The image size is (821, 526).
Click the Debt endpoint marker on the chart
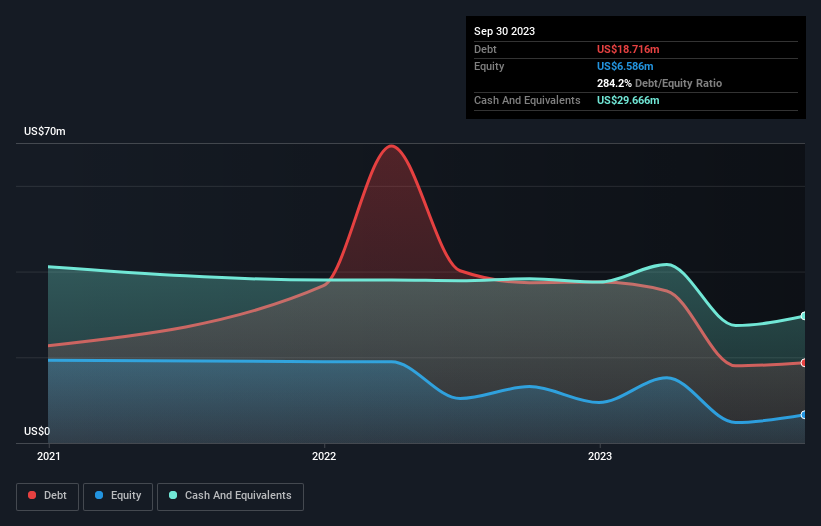[x=804, y=363]
